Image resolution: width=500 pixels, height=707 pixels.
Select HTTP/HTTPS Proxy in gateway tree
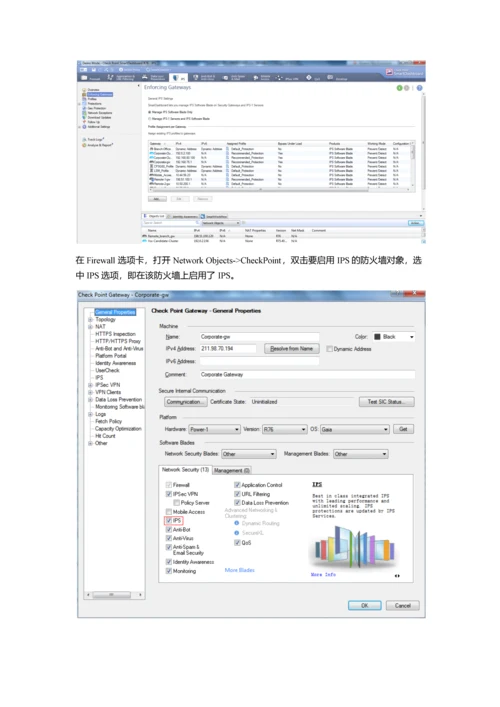pos(118,341)
